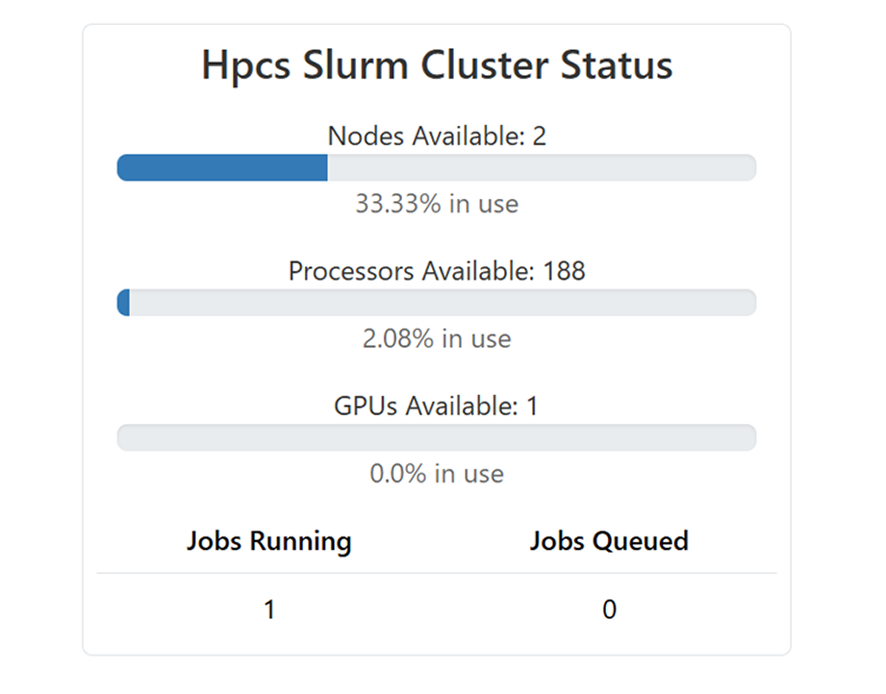This screenshot has height=694, width=886.
Task: Click the divider line under job headers
Action: (437, 573)
